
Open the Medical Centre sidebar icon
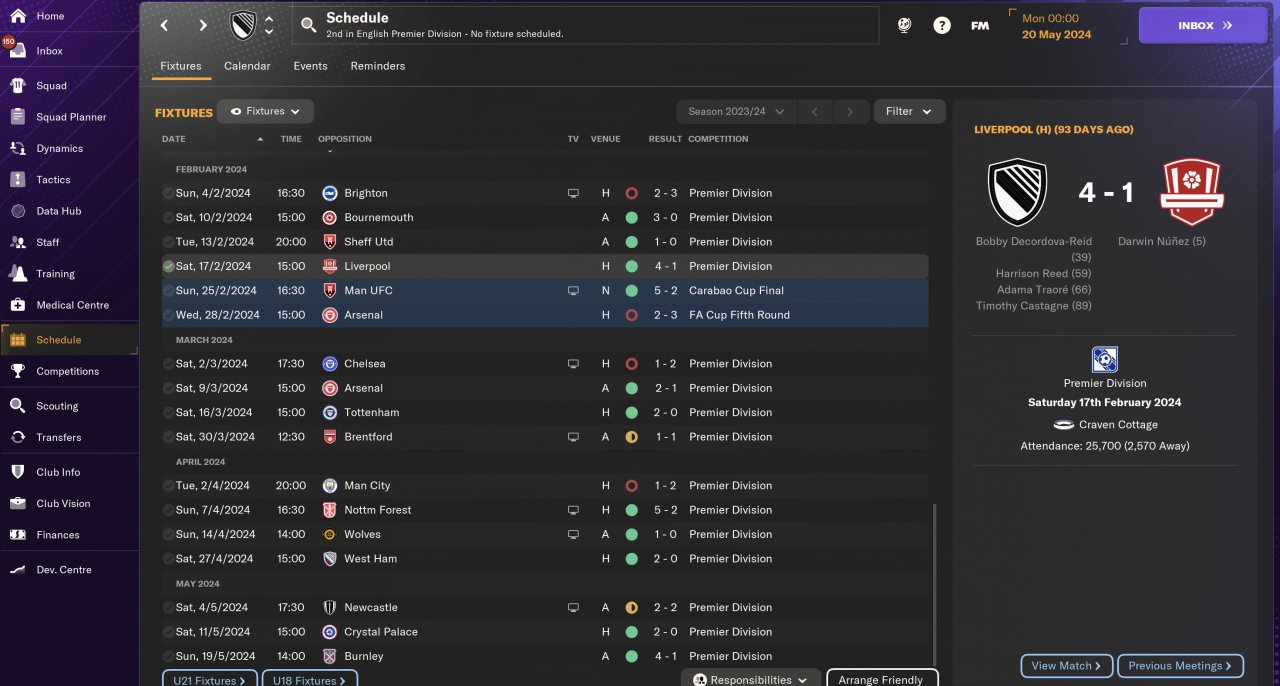point(17,305)
